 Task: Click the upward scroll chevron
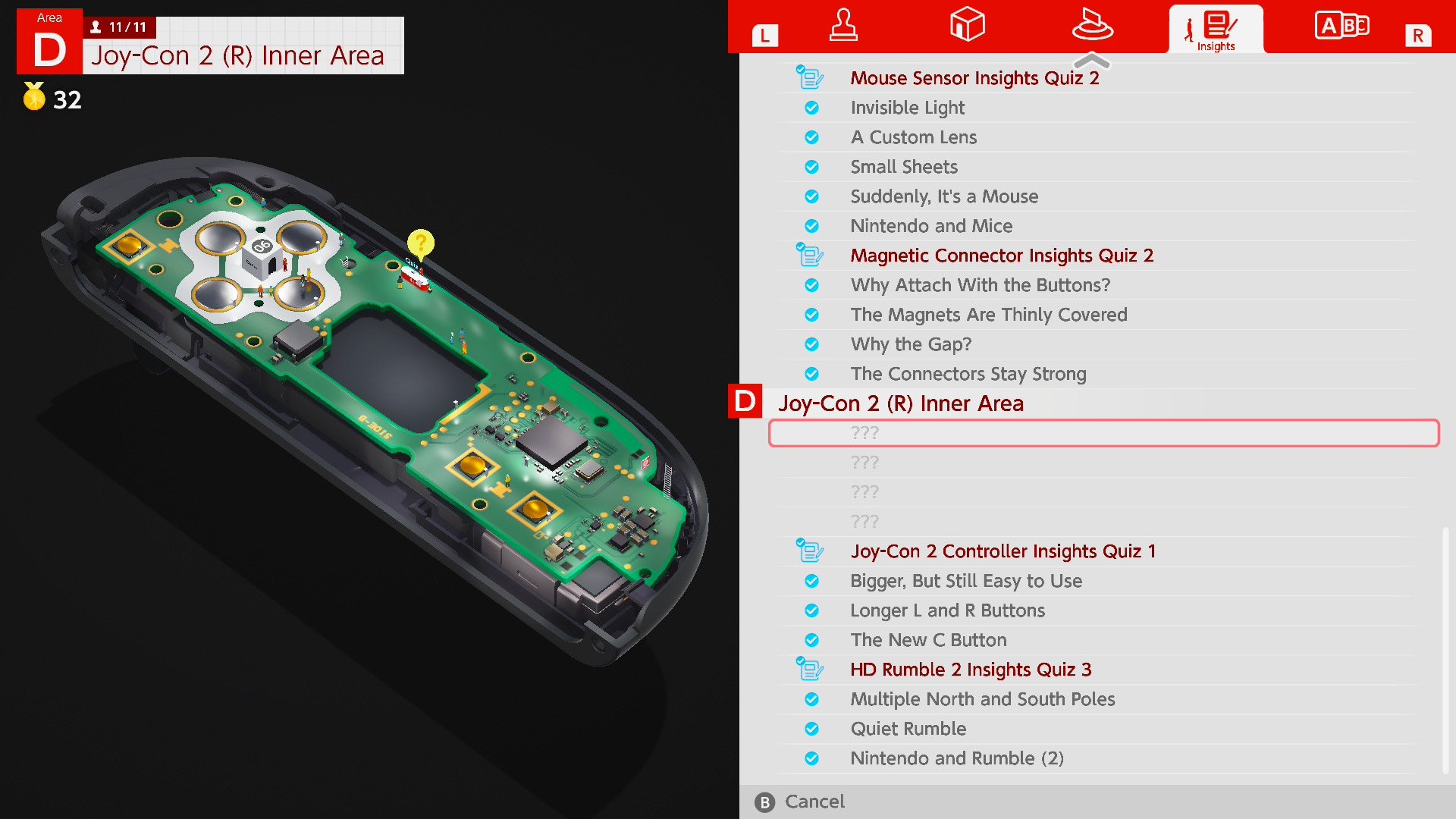pyautogui.click(x=1092, y=61)
